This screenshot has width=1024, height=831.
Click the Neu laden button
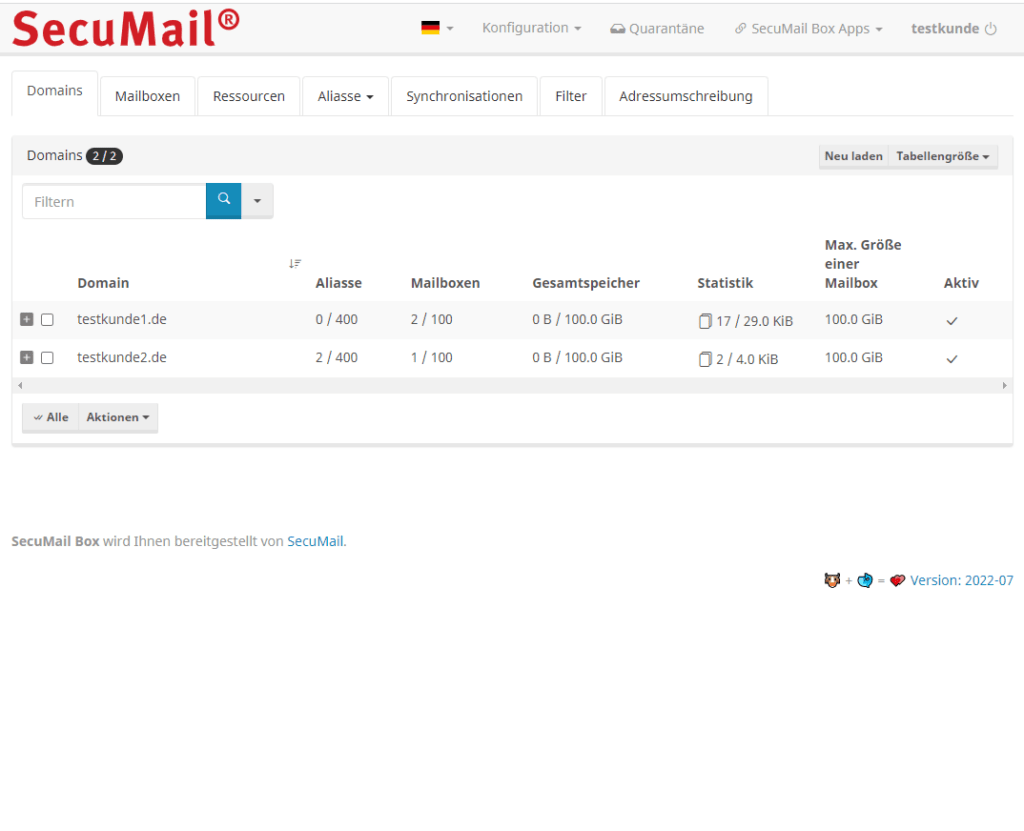coord(853,156)
